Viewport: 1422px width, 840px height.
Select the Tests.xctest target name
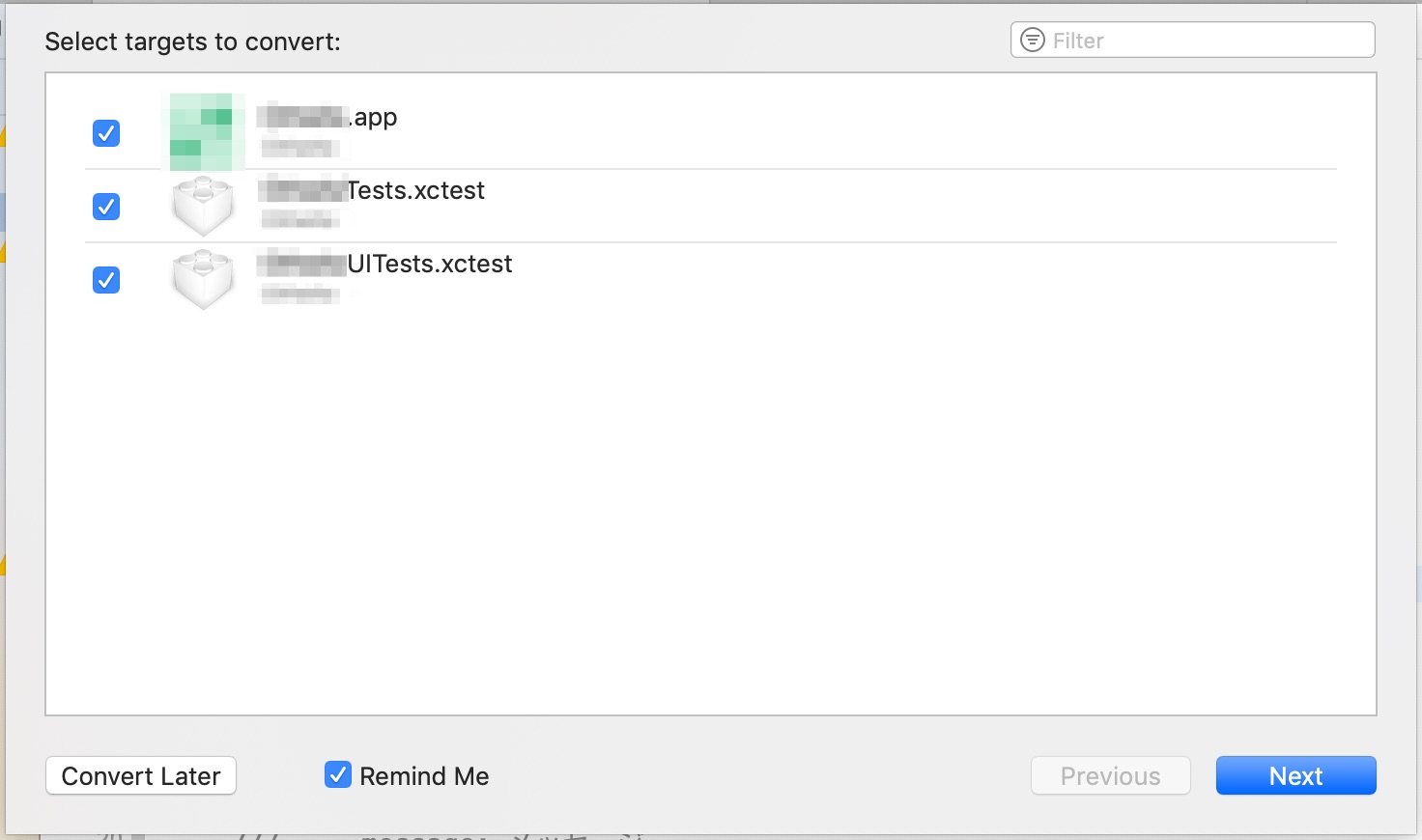click(x=373, y=191)
